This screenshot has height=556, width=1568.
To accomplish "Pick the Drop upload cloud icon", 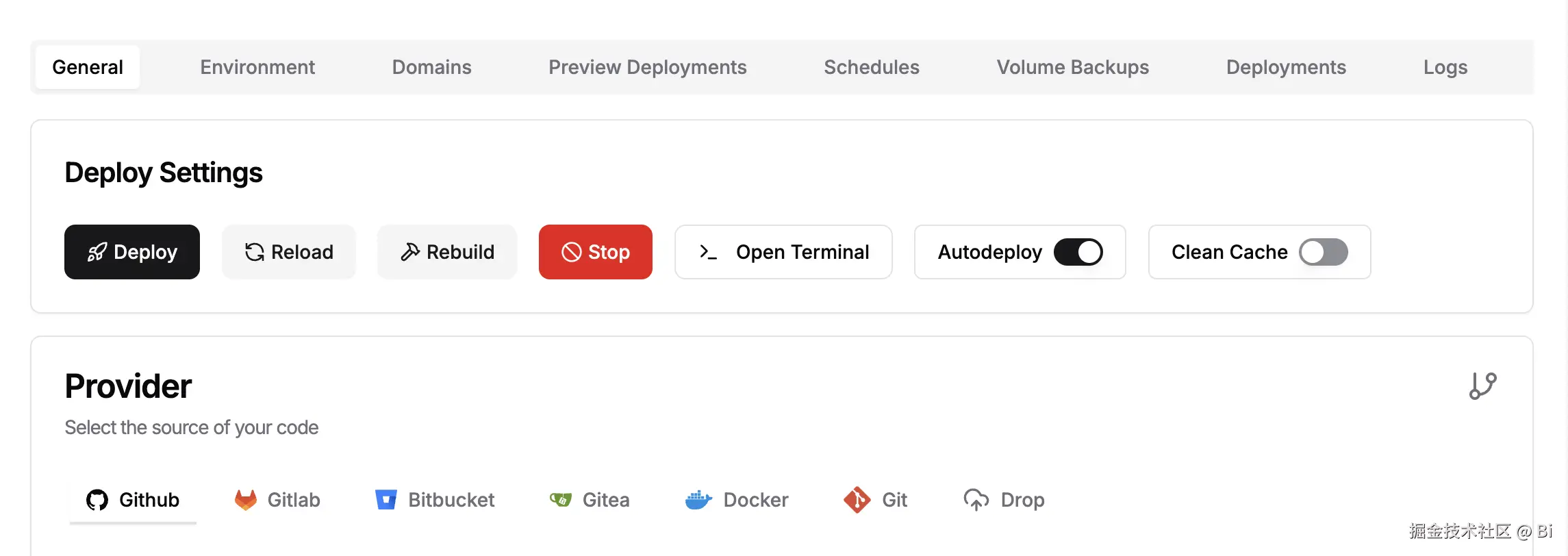I will 976,501.
